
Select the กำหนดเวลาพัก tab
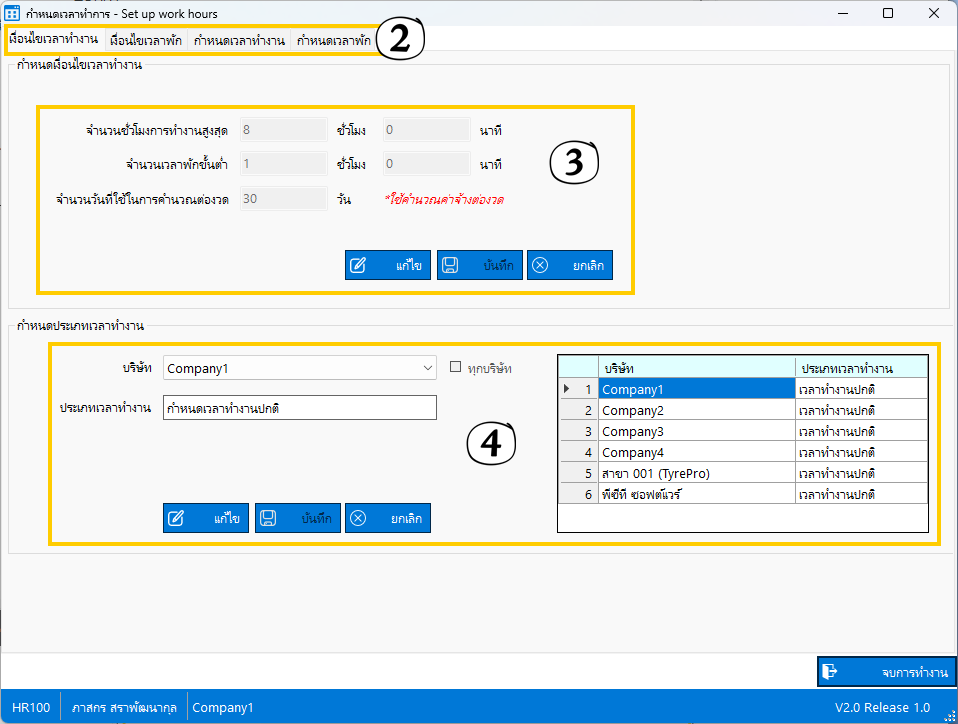(334, 40)
